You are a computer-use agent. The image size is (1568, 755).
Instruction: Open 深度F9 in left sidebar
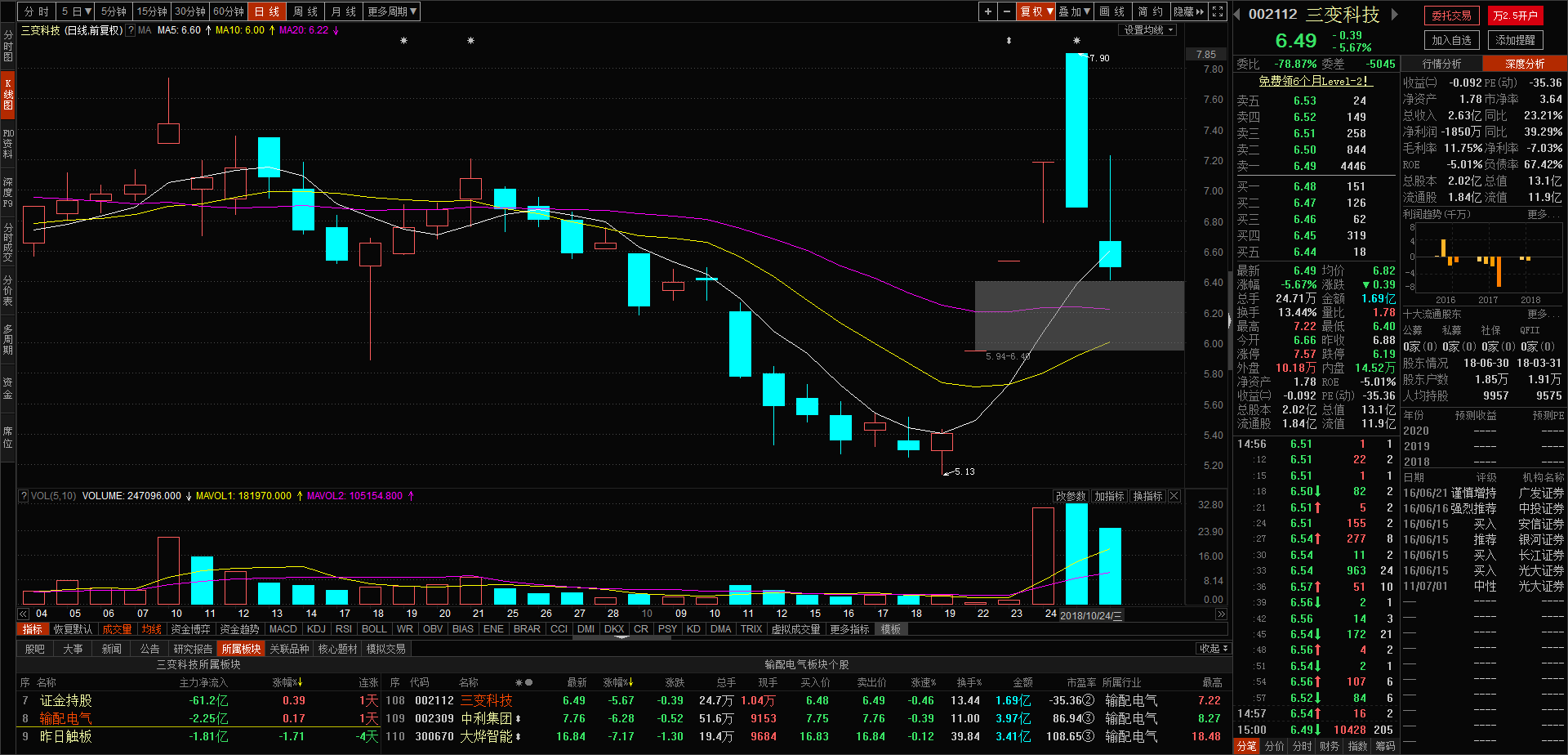pos(8,192)
